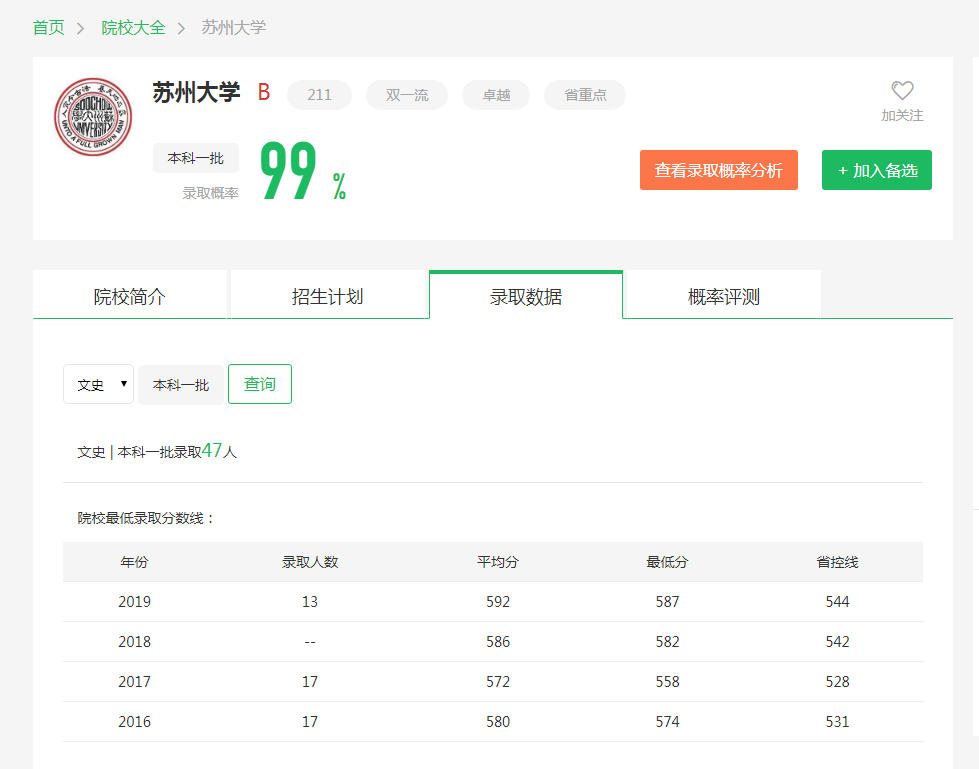Click the Soochow University logo

click(x=93, y=117)
